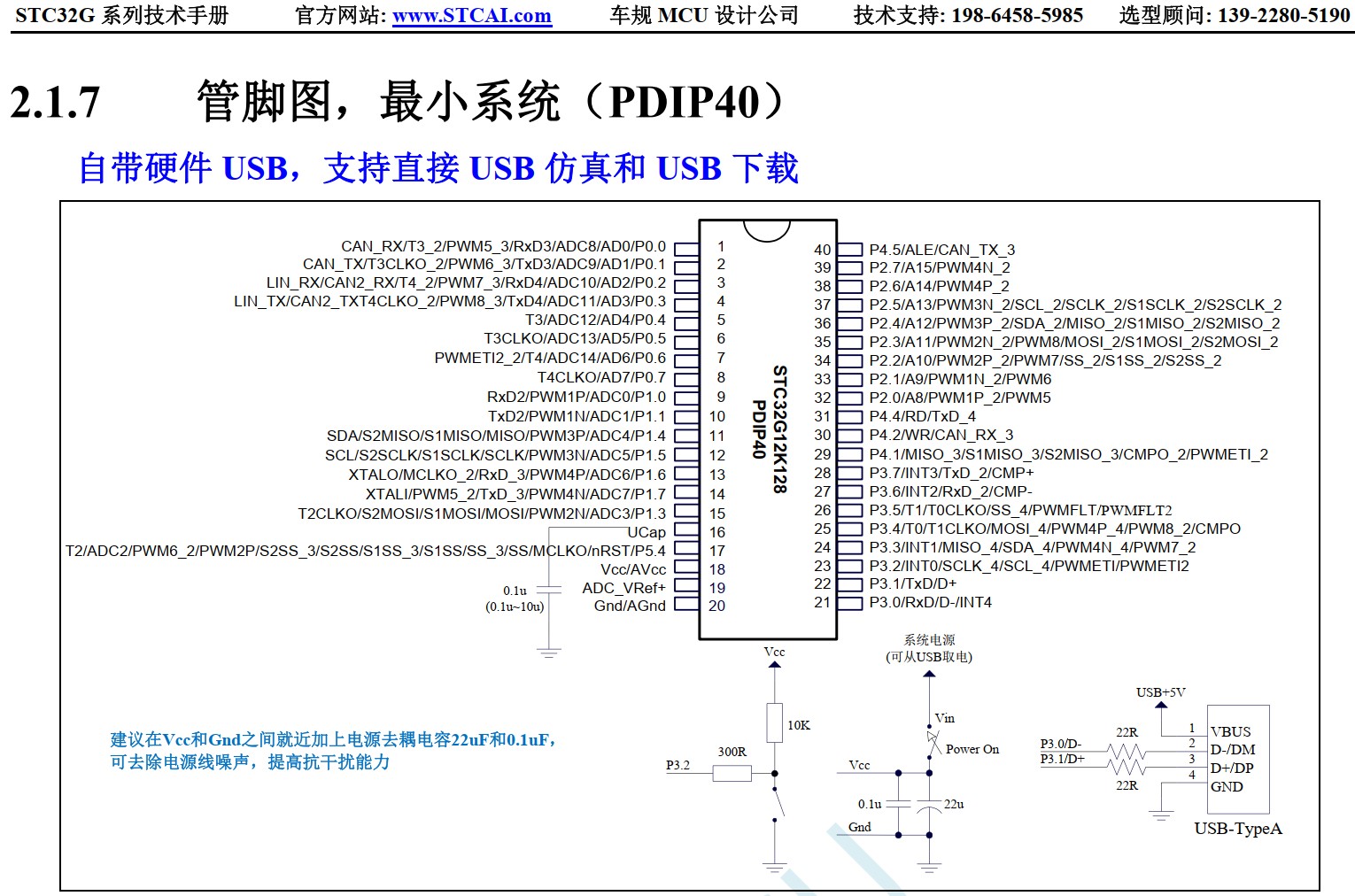Click pin 2 label CAN_TX/T3CLKO_2 ending P0.1

click(484, 264)
